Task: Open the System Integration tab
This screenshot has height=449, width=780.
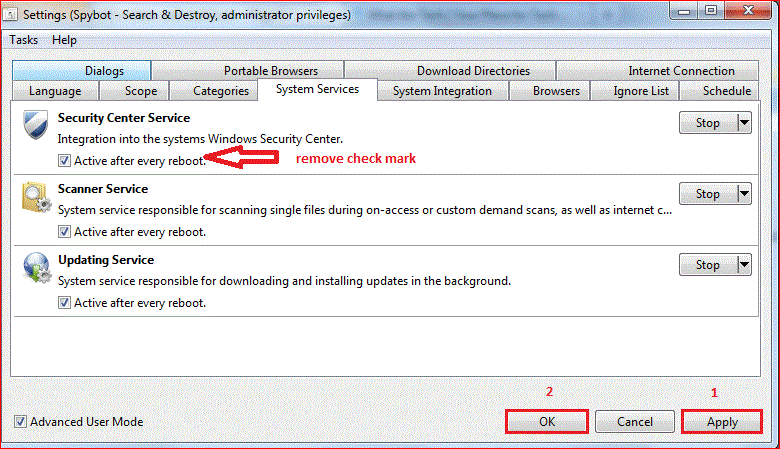Action: point(442,91)
